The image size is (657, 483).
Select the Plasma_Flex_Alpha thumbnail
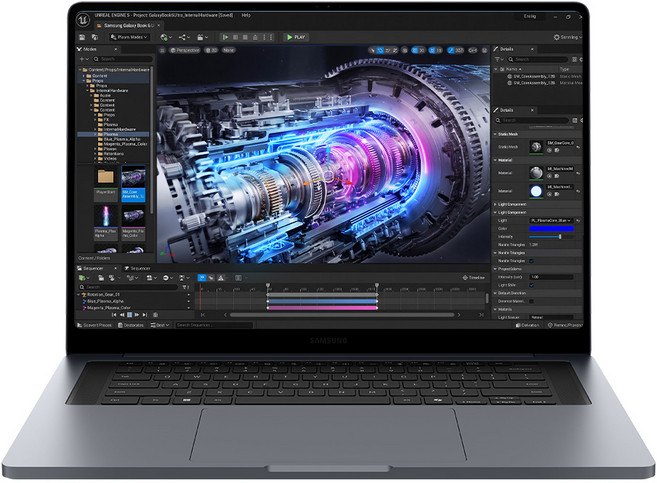click(106, 222)
